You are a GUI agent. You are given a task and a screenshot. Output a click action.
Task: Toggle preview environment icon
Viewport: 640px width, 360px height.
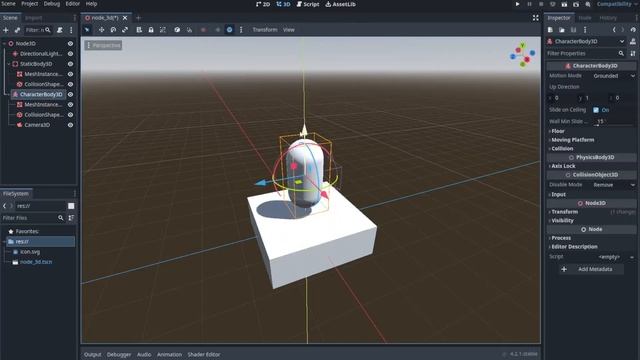tap(218, 30)
